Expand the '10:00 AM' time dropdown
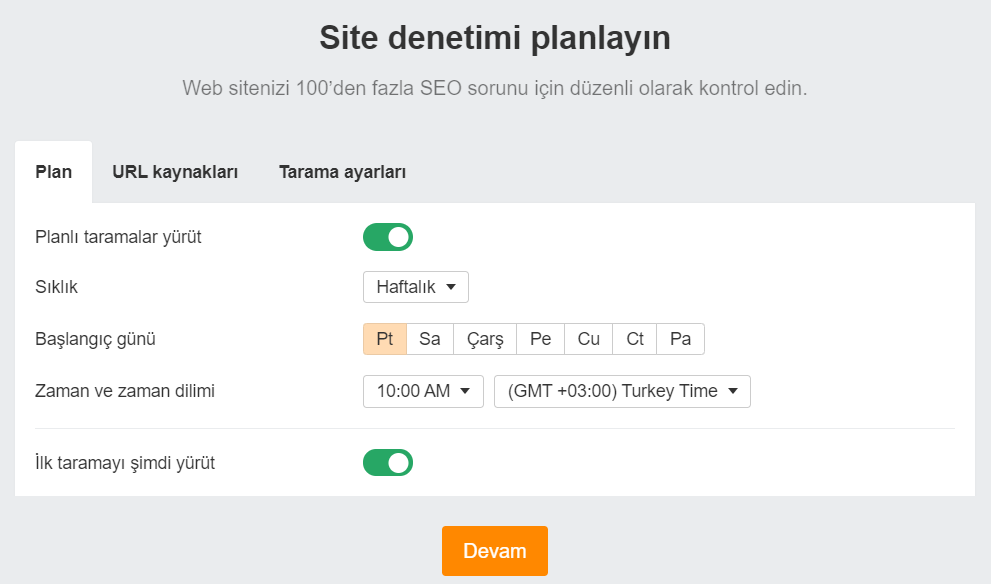The width and height of the screenshot is (991, 584). point(423,391)
